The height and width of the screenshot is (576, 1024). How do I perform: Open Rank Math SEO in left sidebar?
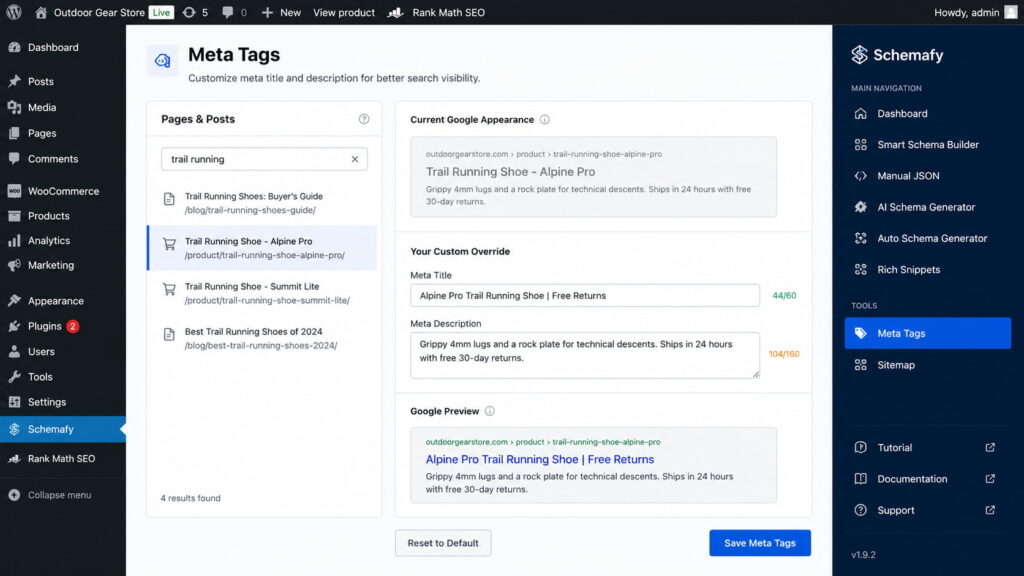tap(63, 458)
